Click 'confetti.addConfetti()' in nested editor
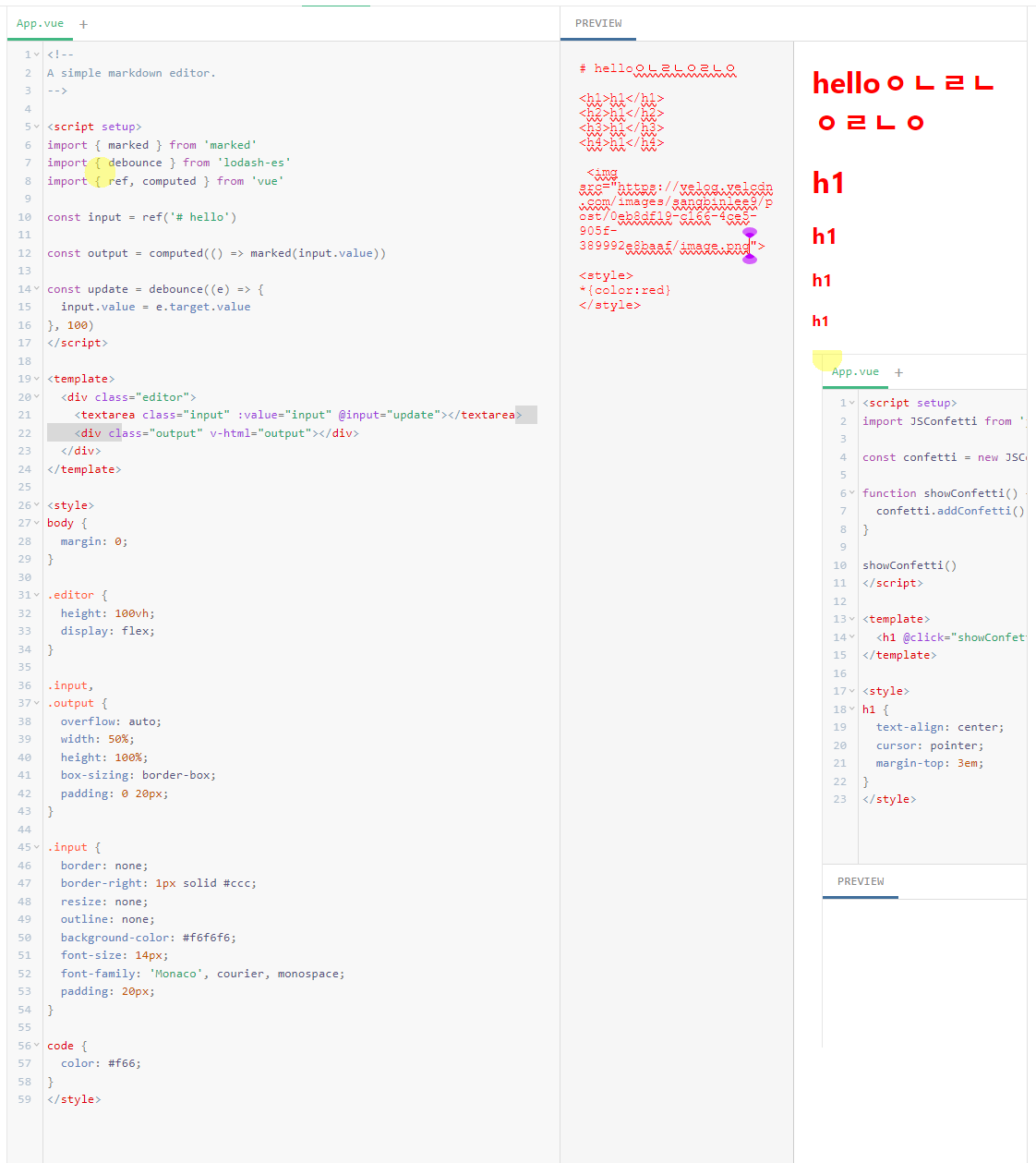Screen dimensions: 1036x1163 pos(950,511)
